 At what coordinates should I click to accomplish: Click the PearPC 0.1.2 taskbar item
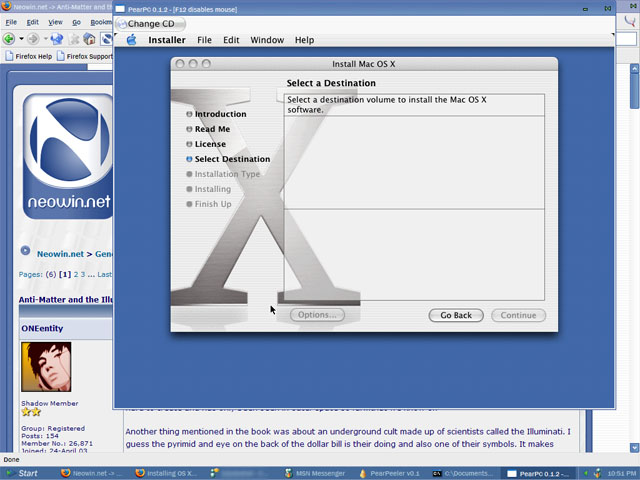pos(540,473)
